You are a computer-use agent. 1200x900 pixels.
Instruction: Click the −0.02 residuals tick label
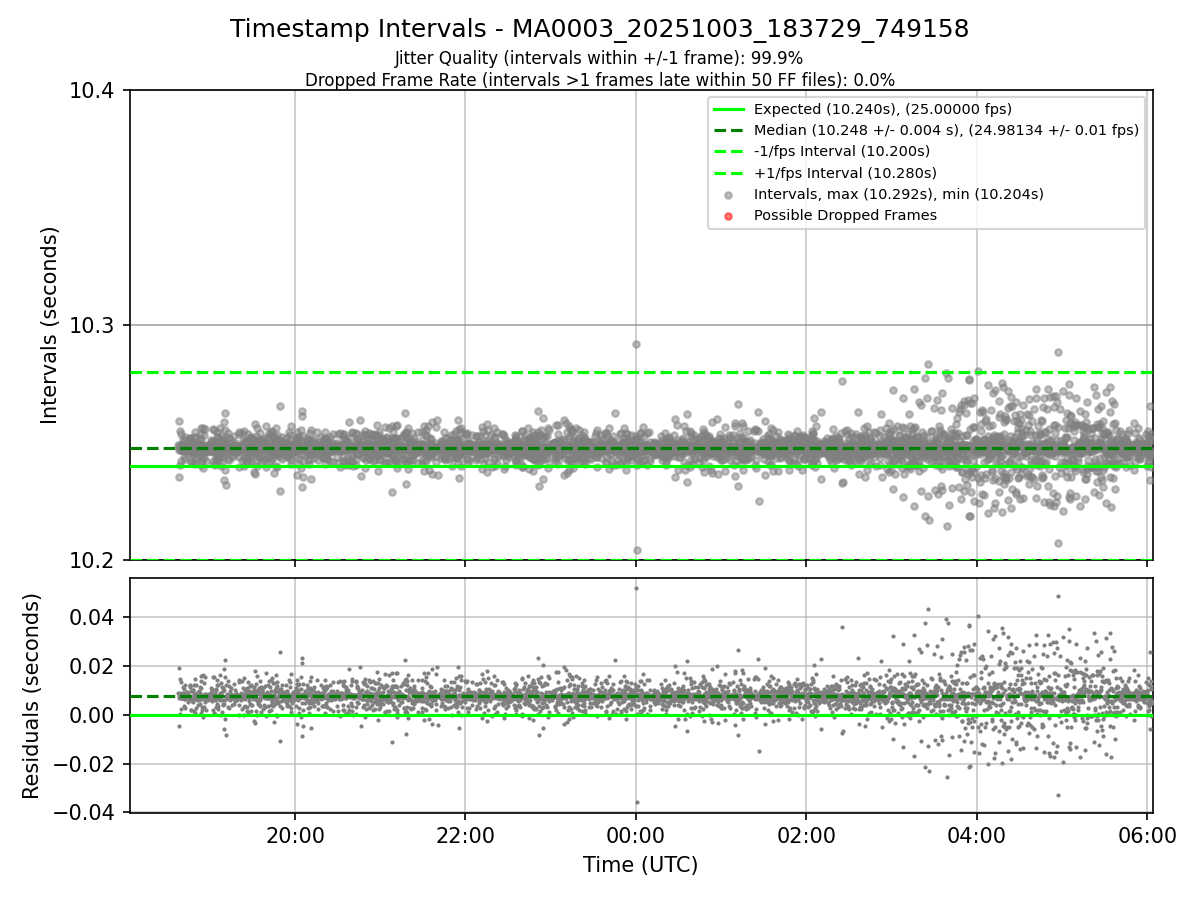point(85,764)
